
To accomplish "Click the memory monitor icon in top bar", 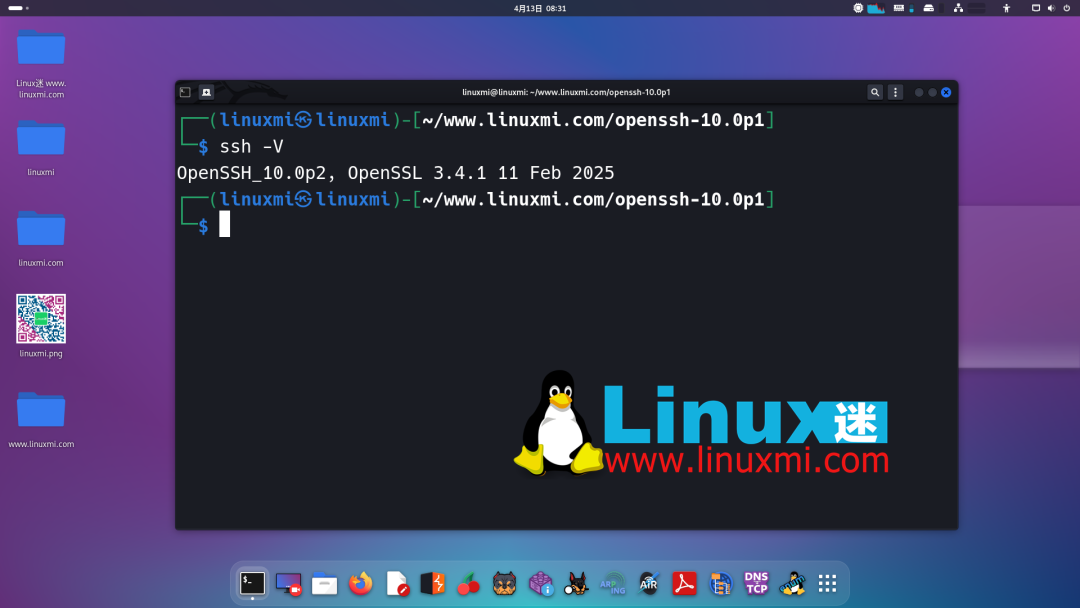I will pyautogui.click(x=899, y=8).
